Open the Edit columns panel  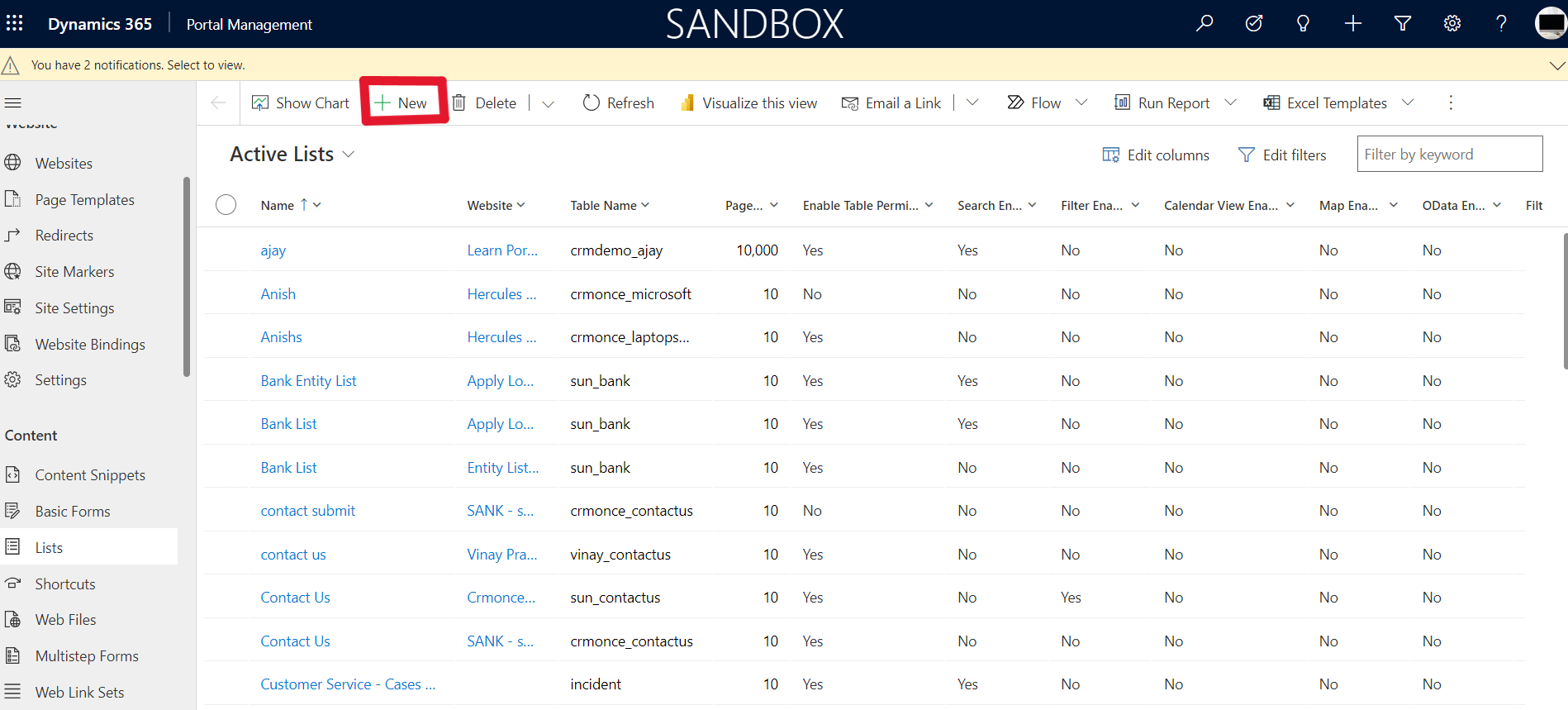pyautogui.click(x=1156, y=155)
